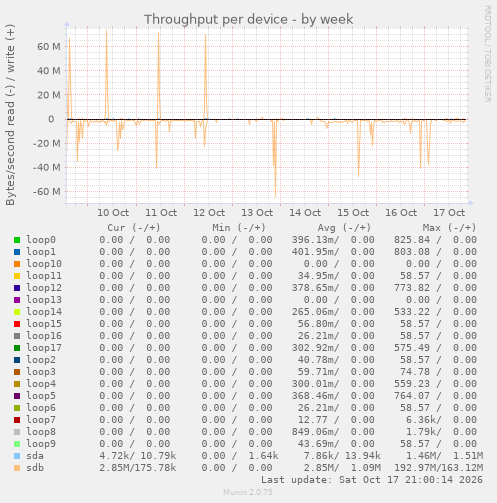Click the '40 M' y-axis label
The height and width of the screenshot is (503, 497).
click(49, 71)
